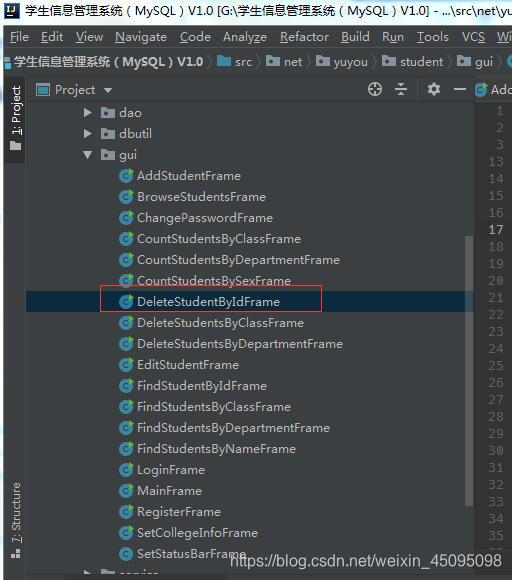The width and height of the screenshot is (512, 580).
Task: Click FindStudentsByClassFrame class icon
Action: (x=126, y=407)
